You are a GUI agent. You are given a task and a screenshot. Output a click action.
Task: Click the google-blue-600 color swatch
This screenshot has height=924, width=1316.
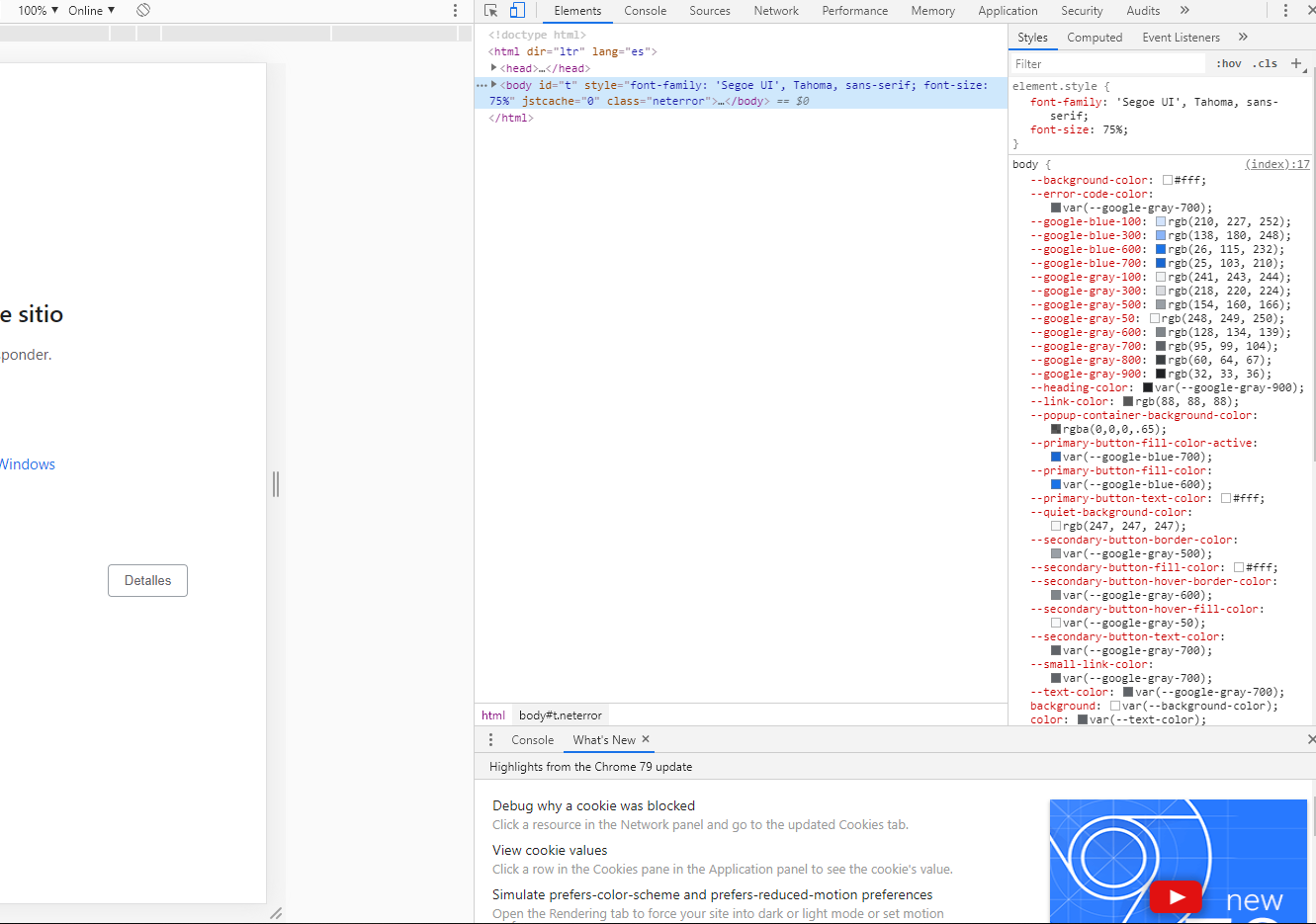[x=1161, y=250]
